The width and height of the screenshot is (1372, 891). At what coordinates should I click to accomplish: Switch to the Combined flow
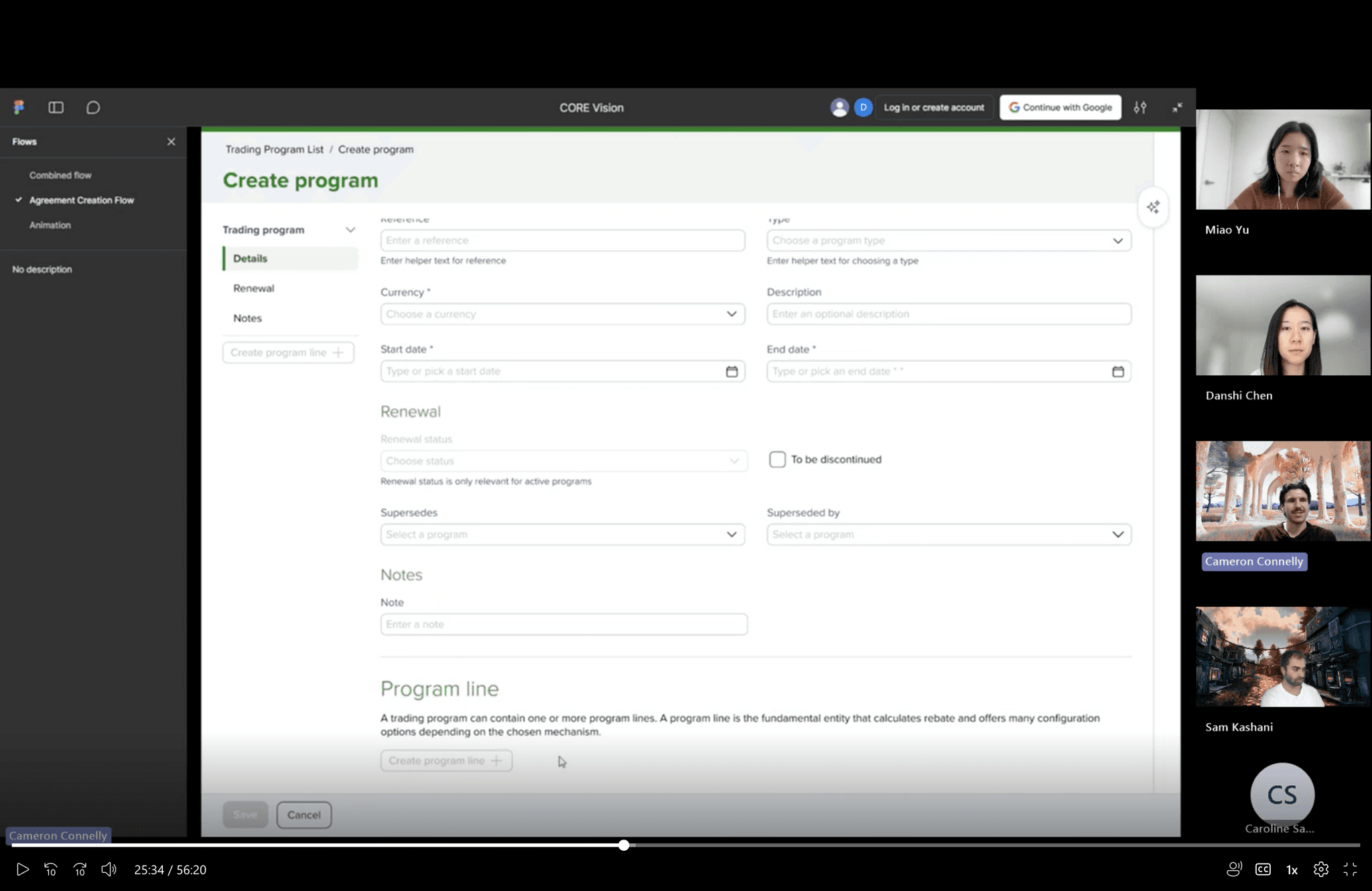60,175
